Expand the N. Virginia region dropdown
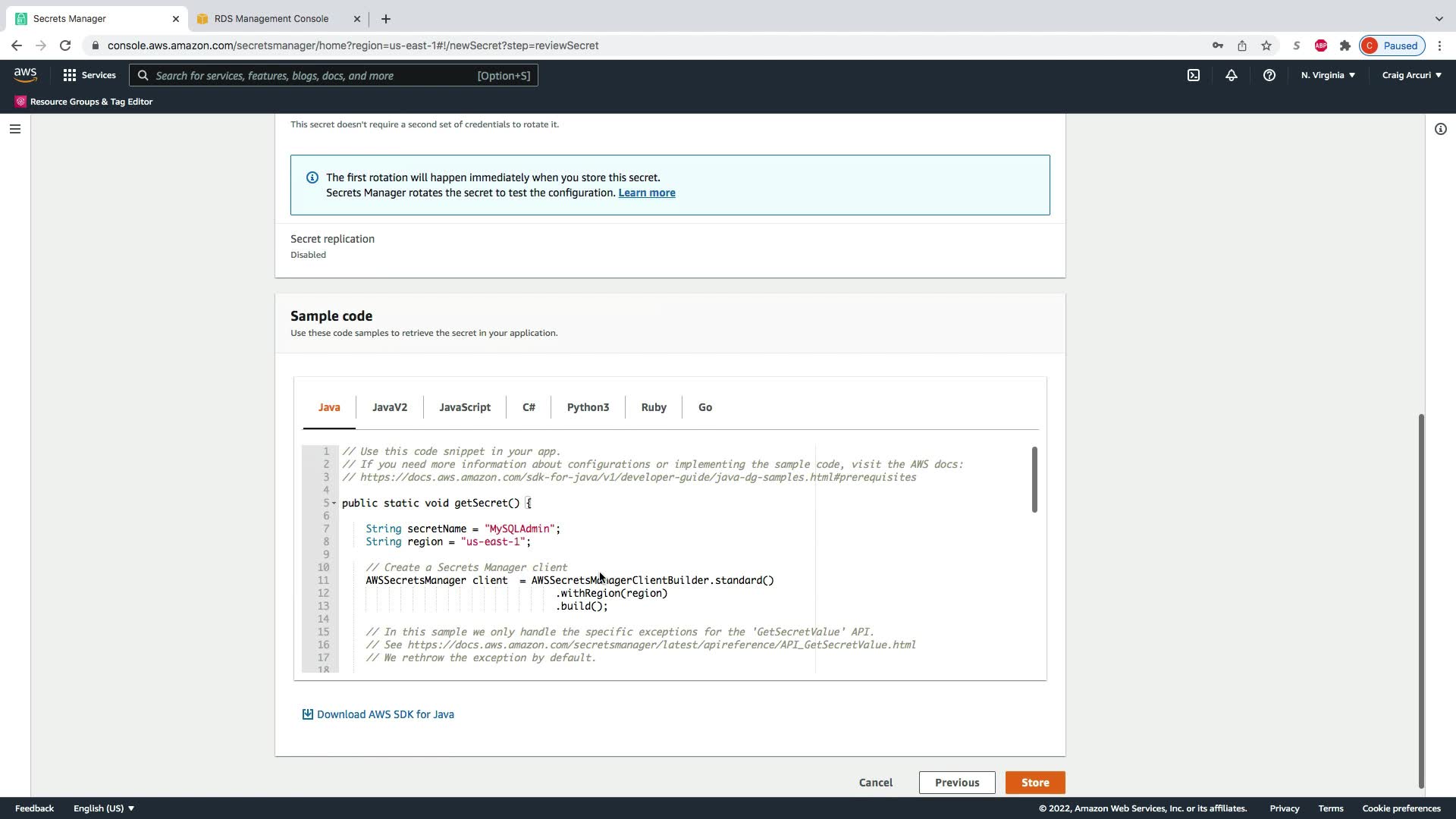This screenshot has width=1456, height=819. (x=1328, y=75)
